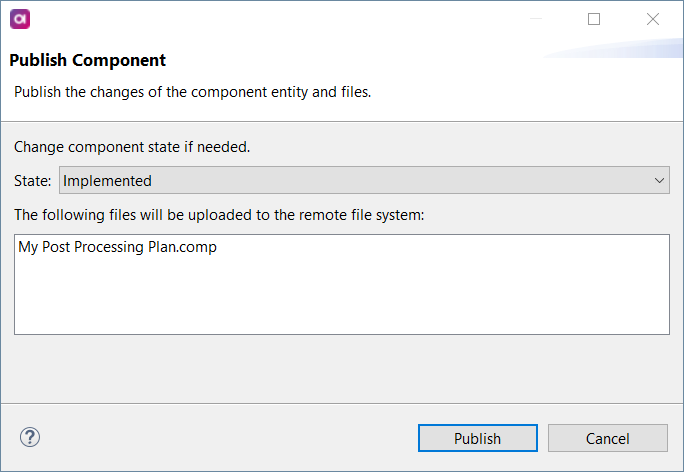Click the decorative blue banner graphic in header
Image resolution: width=684 pixels, height=472 pixels.
pyautogui.click(x=620, y=50)
